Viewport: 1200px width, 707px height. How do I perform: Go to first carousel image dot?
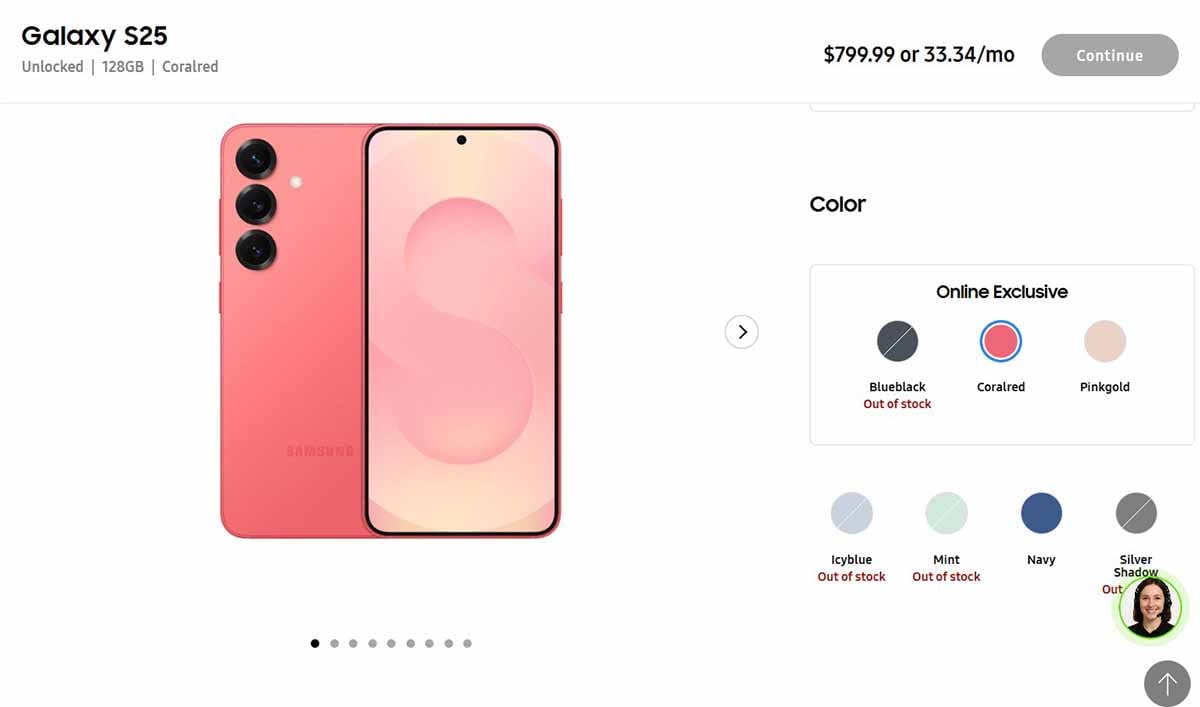coord(315,643)
